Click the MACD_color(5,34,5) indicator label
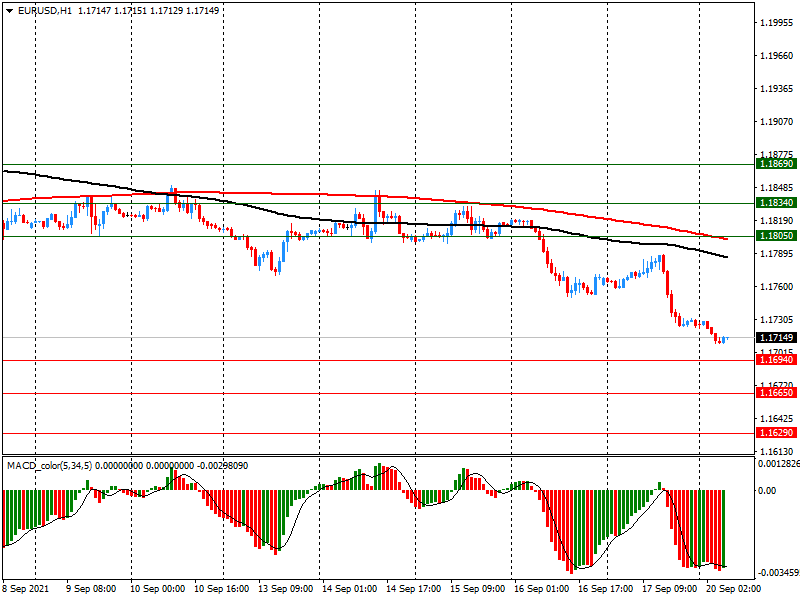800x600 pixels. [50, 466]
